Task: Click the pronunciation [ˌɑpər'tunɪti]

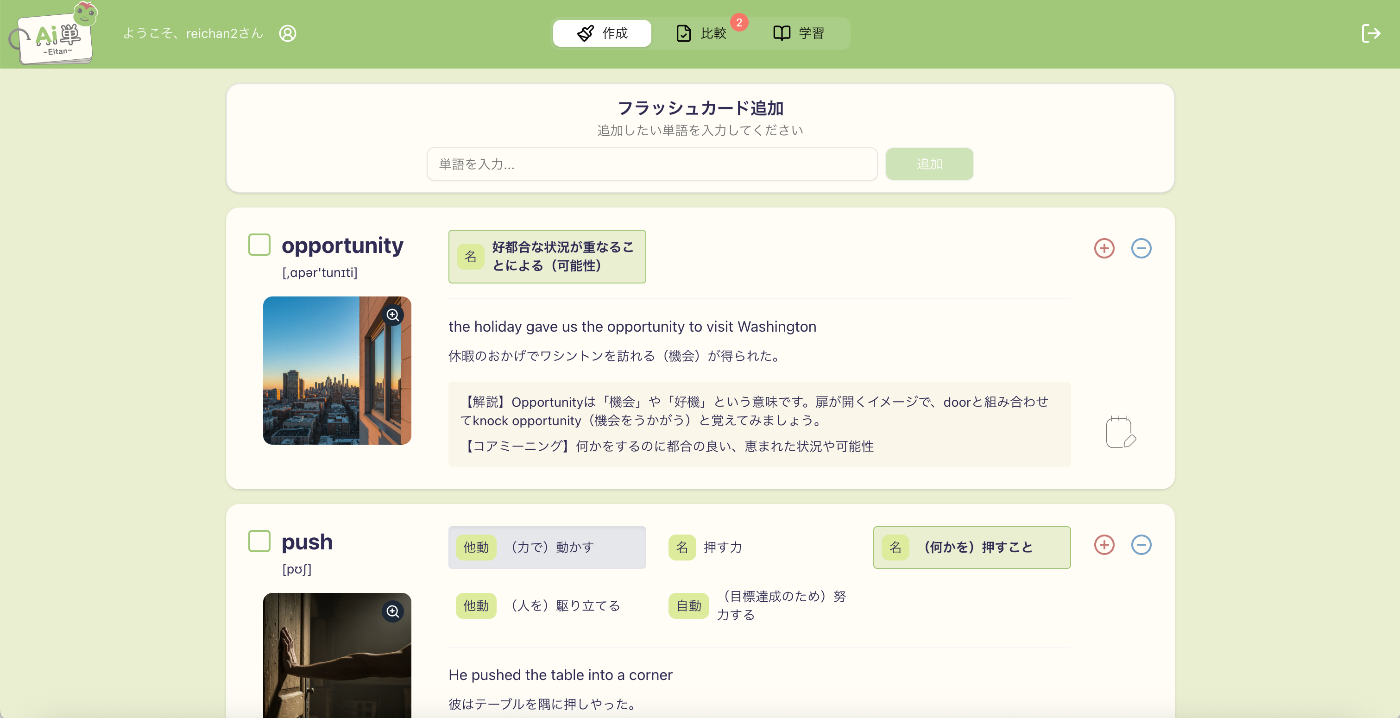Action: point(320,273)
